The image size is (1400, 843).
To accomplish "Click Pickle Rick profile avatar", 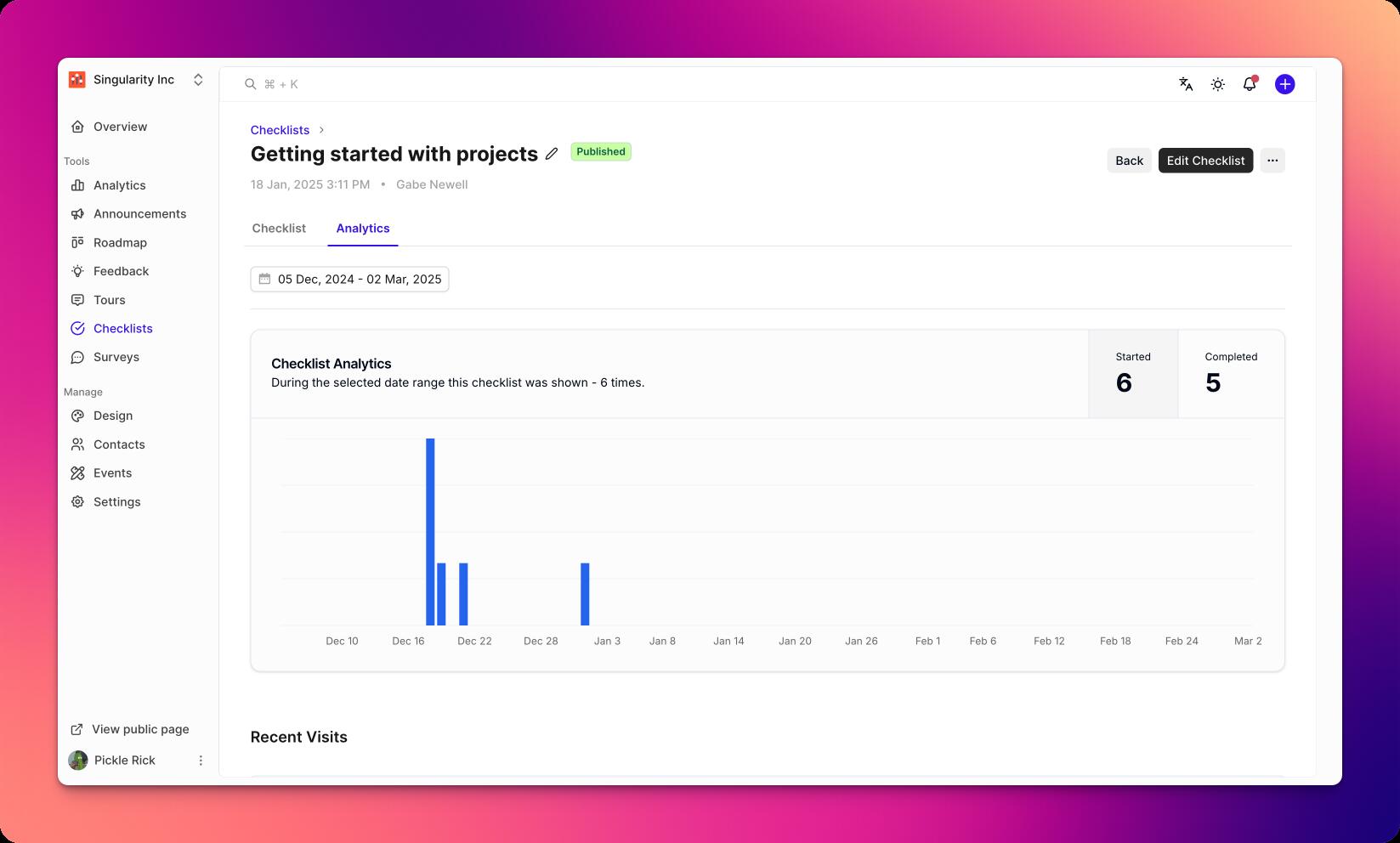I will point(78,761).
